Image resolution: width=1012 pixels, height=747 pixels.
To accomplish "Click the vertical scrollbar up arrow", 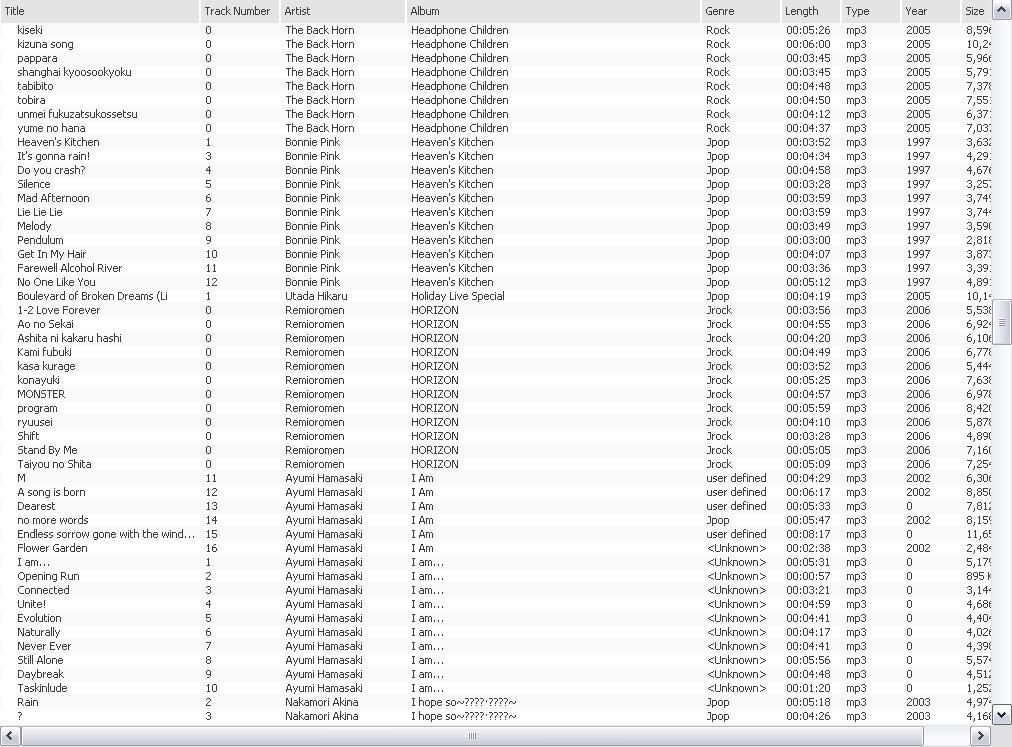I will point(1001,11).
